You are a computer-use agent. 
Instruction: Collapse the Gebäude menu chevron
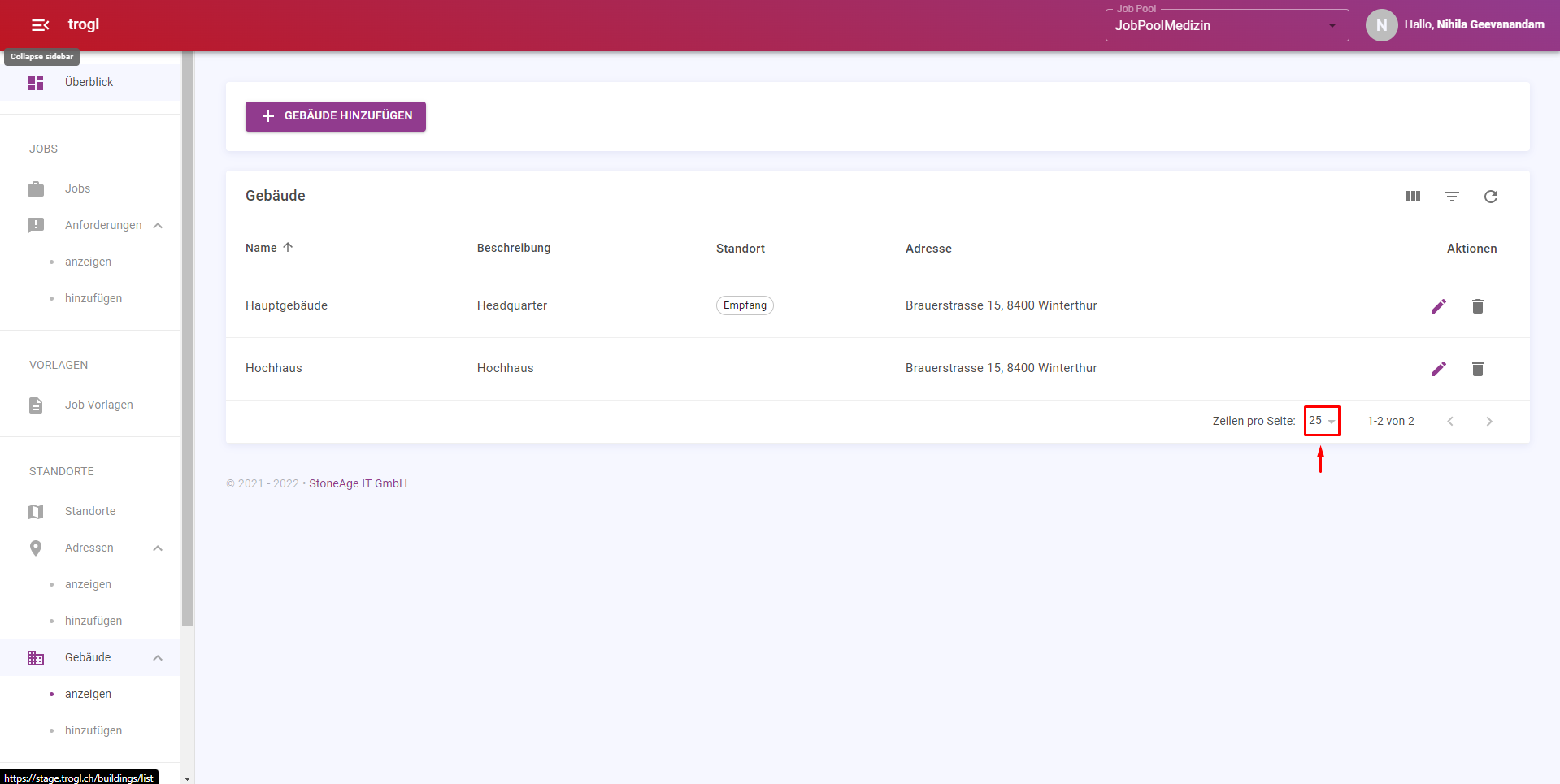[x=158, y=658]
